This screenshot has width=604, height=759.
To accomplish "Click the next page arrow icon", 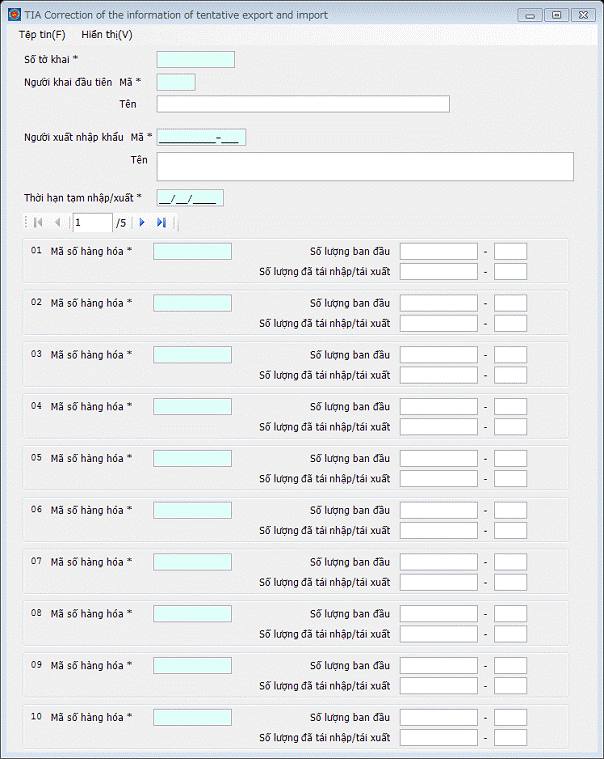I will point(142,222).
